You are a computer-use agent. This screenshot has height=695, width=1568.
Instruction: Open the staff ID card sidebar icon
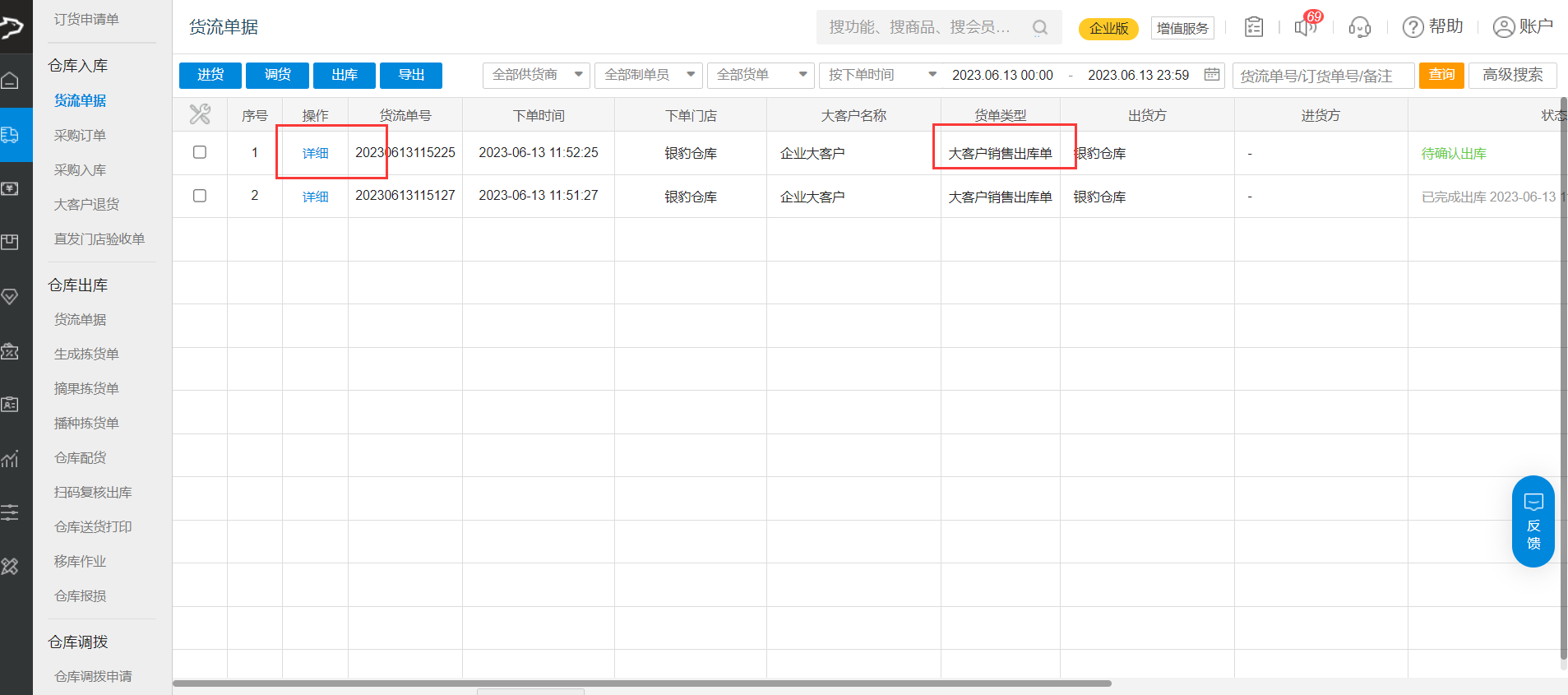(x=10, y=405)
